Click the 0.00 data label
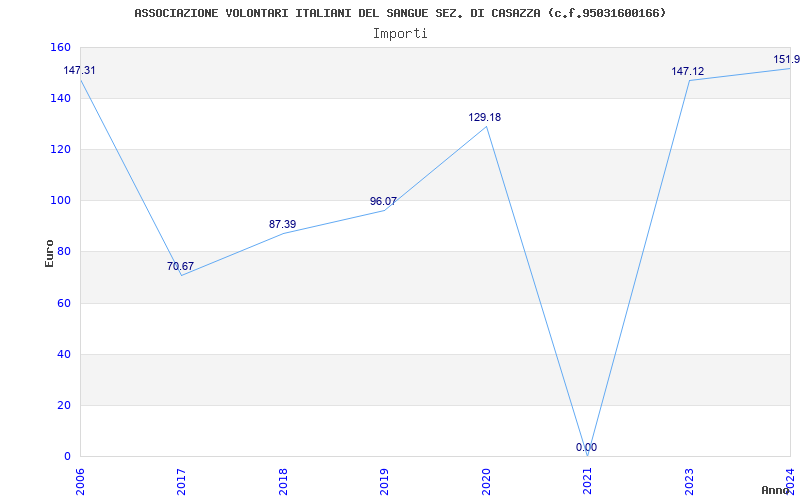Viewport: 800px width, 500px height. (586, 447)
